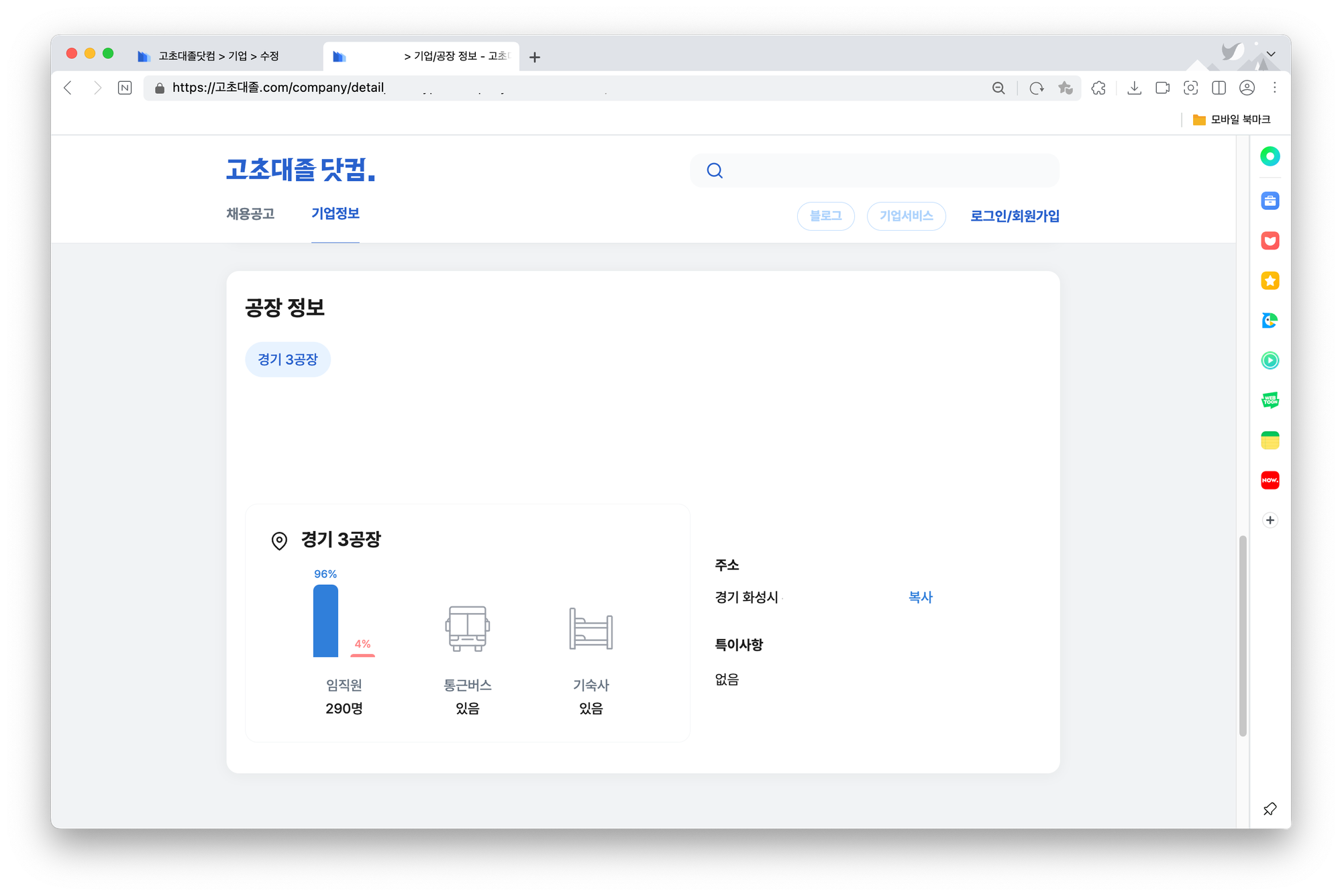
Task: Open the extensions puzzle icon
Action: click(x=1098, y=88)
